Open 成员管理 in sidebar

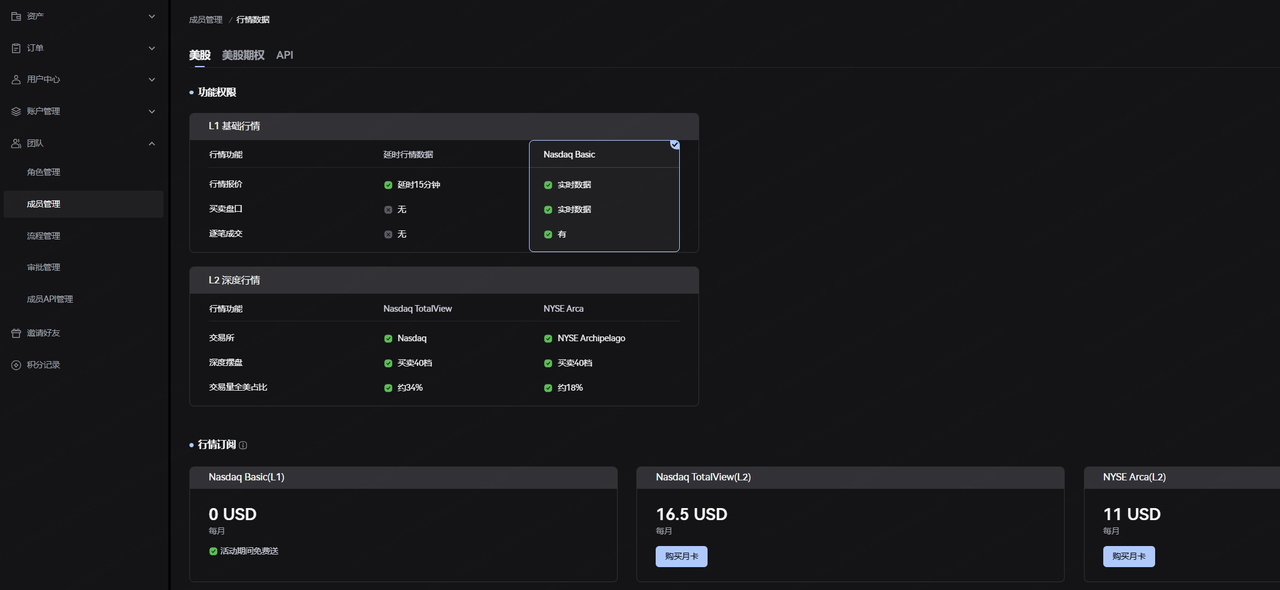click(x=82, y=204)
